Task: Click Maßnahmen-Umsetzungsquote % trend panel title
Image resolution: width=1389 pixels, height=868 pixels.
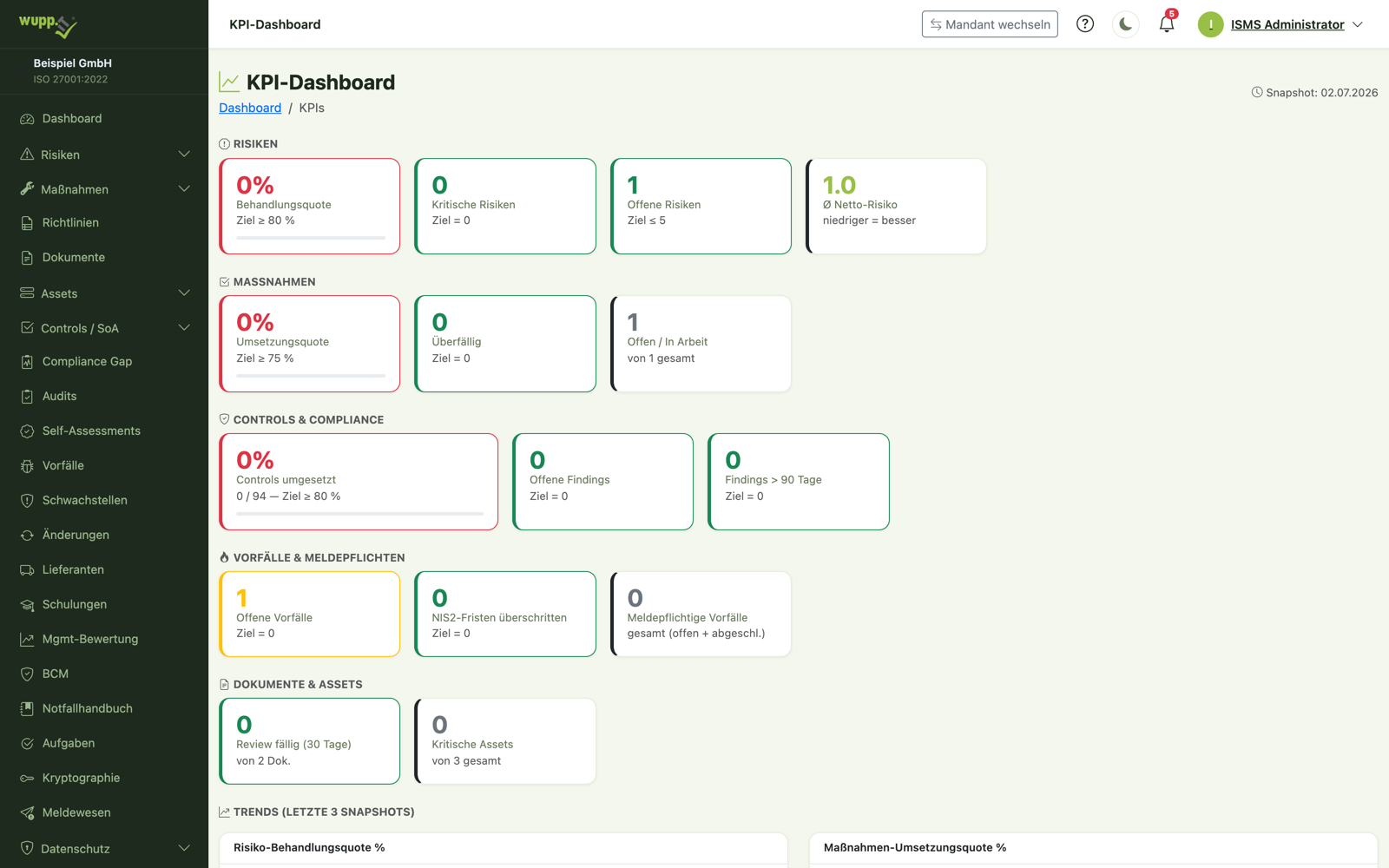Action: click(915, 848)
